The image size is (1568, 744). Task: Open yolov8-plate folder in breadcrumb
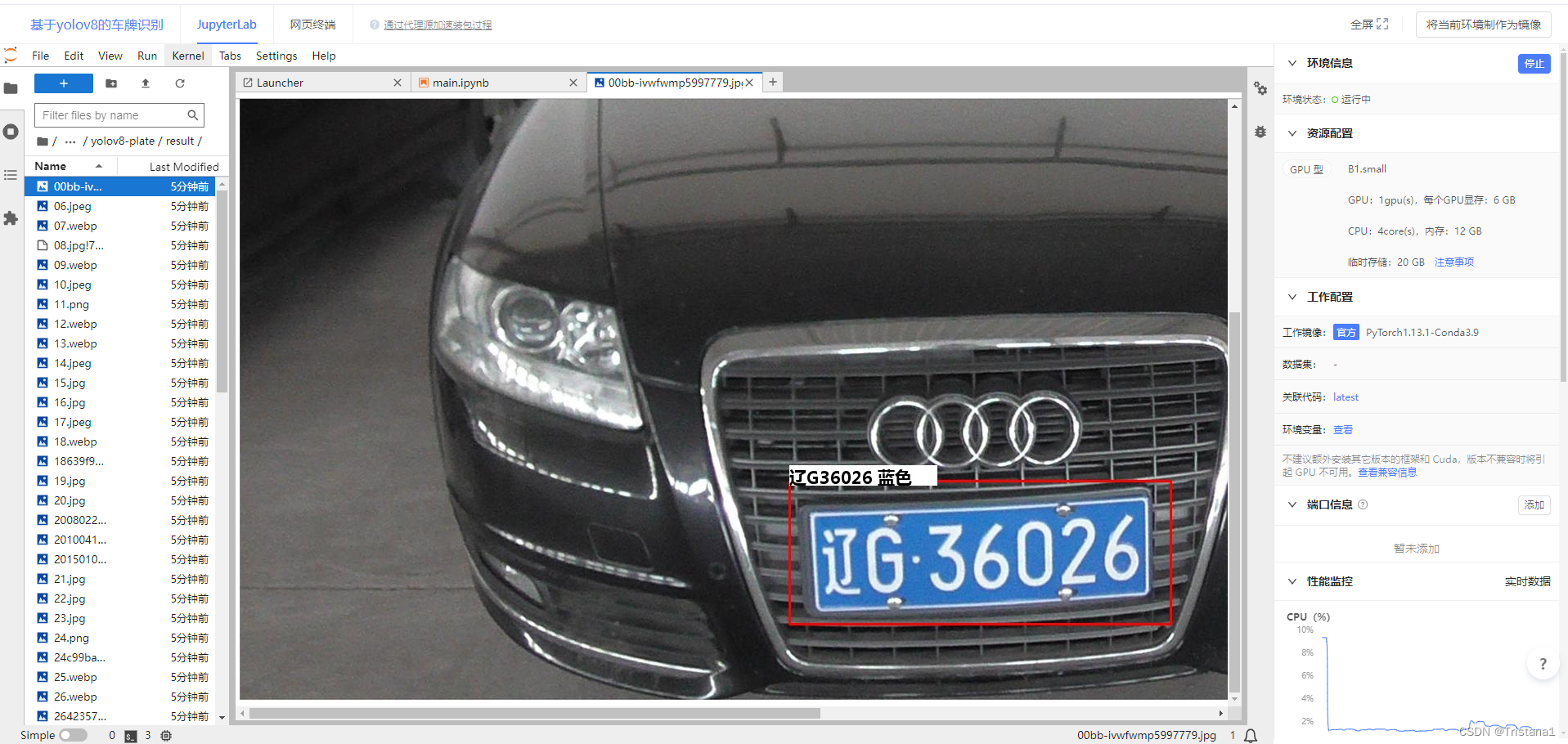(x=123, y=141)
